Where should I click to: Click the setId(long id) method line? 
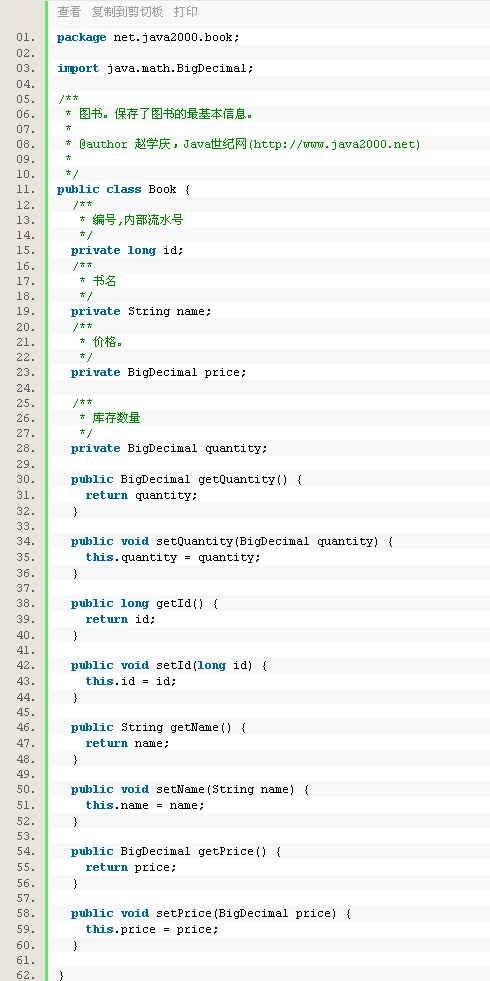pos(169,666)
